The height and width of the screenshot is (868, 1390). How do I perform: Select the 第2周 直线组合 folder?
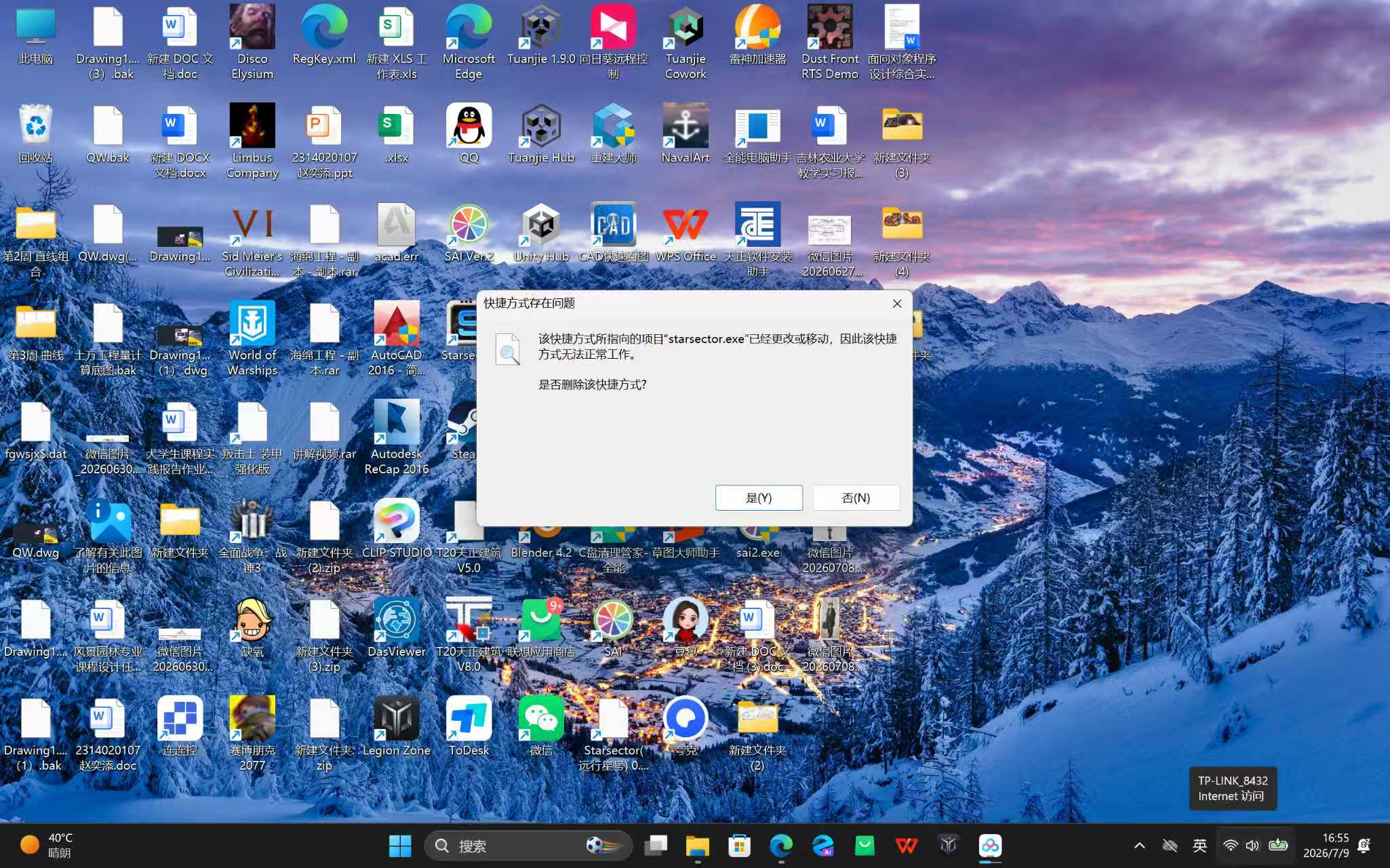pos(35,240)
